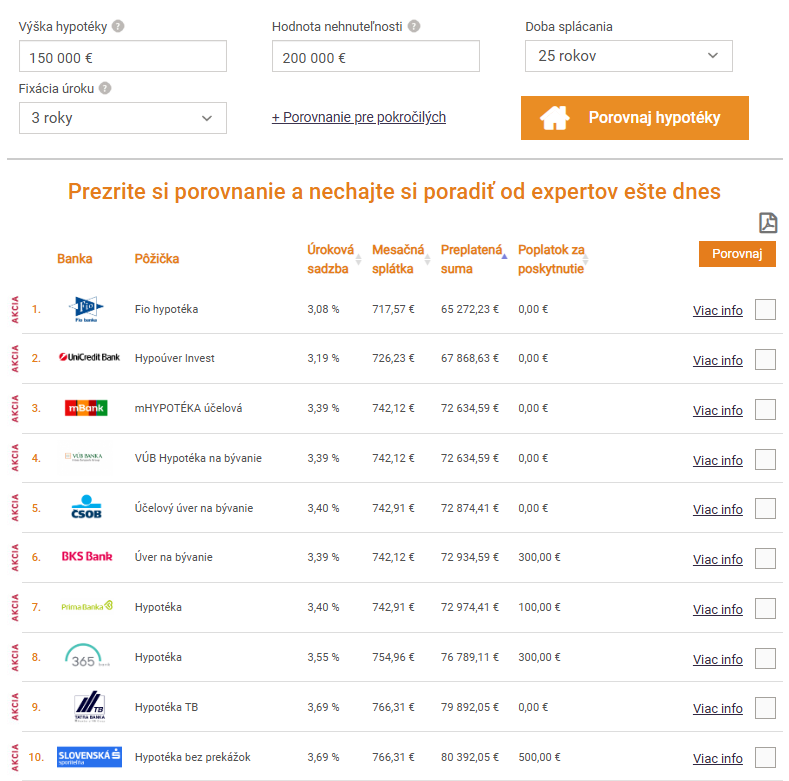Click help icon next to Hodnota nehnuteľnosti

point(414,26)
